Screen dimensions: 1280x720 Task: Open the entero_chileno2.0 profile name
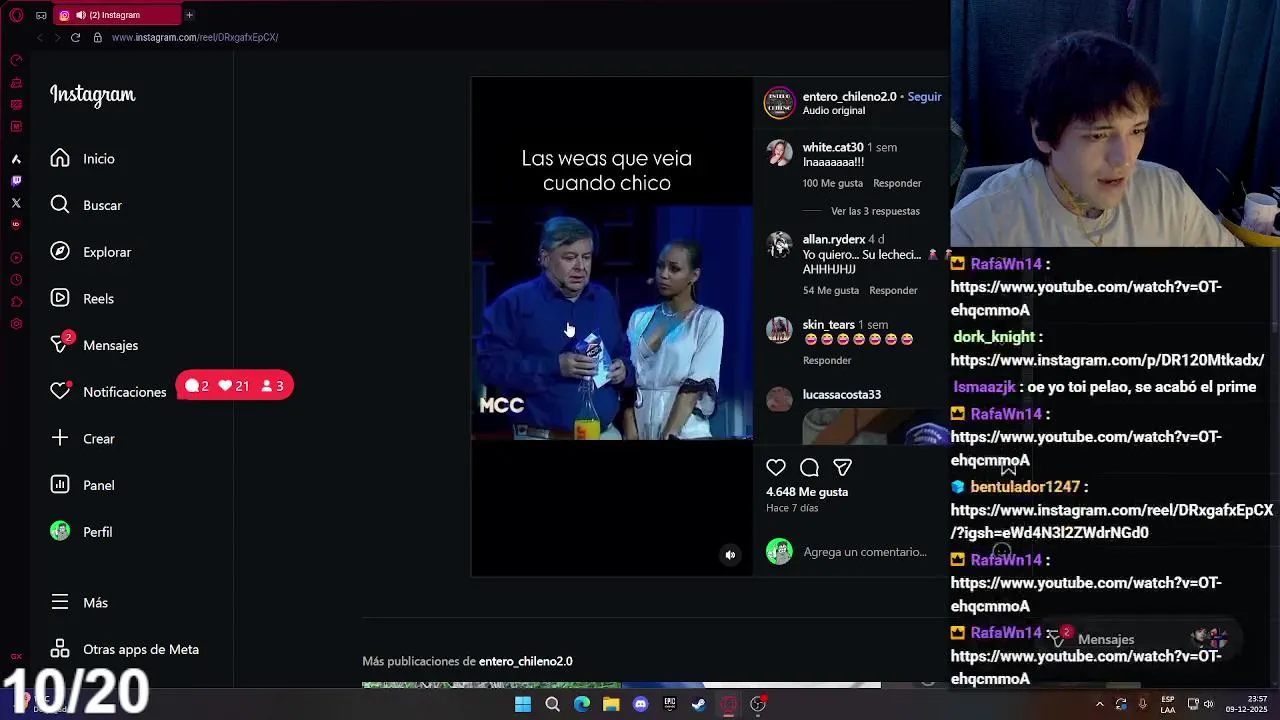pos(849,96)
